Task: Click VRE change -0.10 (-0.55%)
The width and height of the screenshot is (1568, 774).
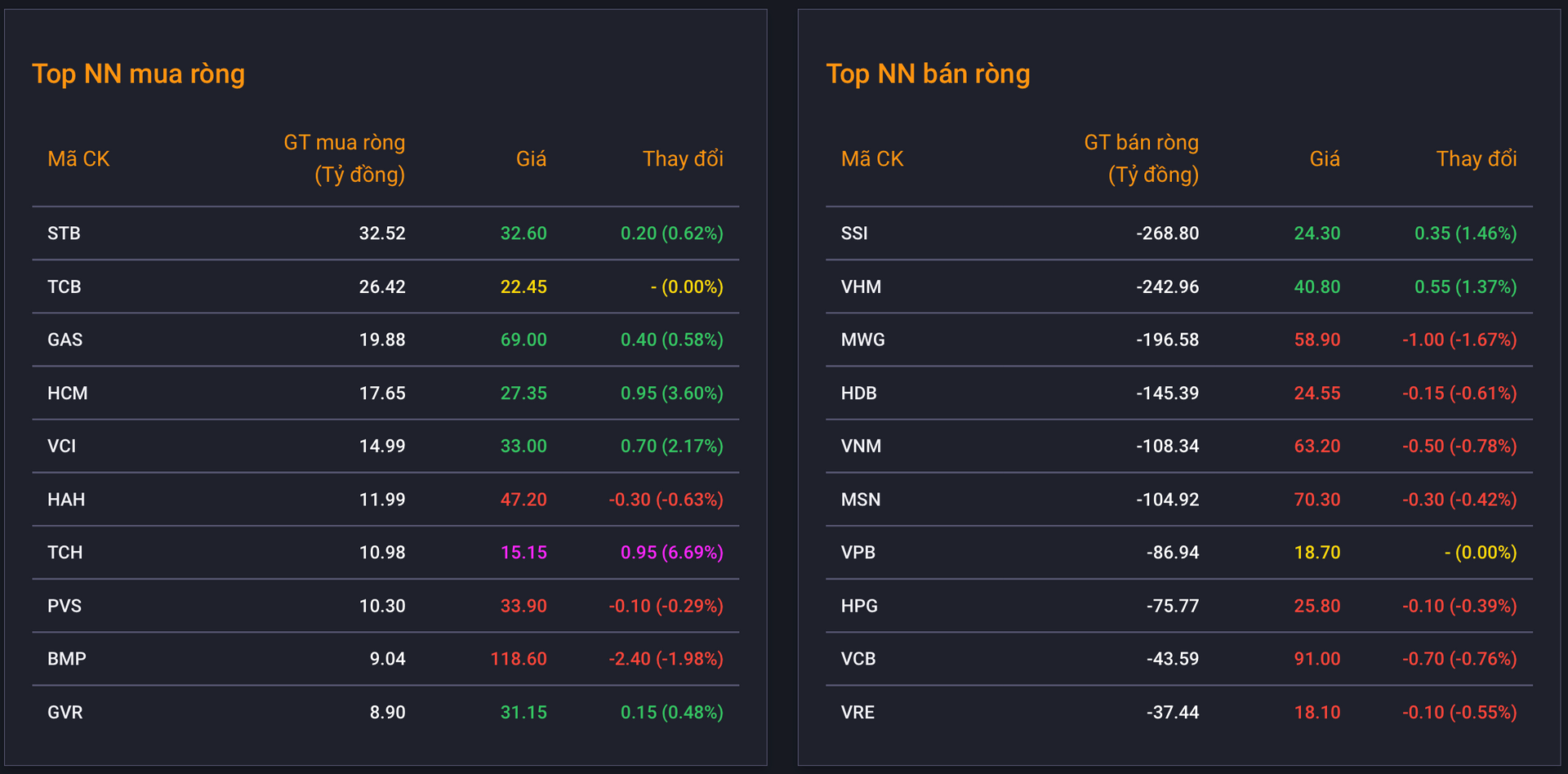Action: (1460, 712)
